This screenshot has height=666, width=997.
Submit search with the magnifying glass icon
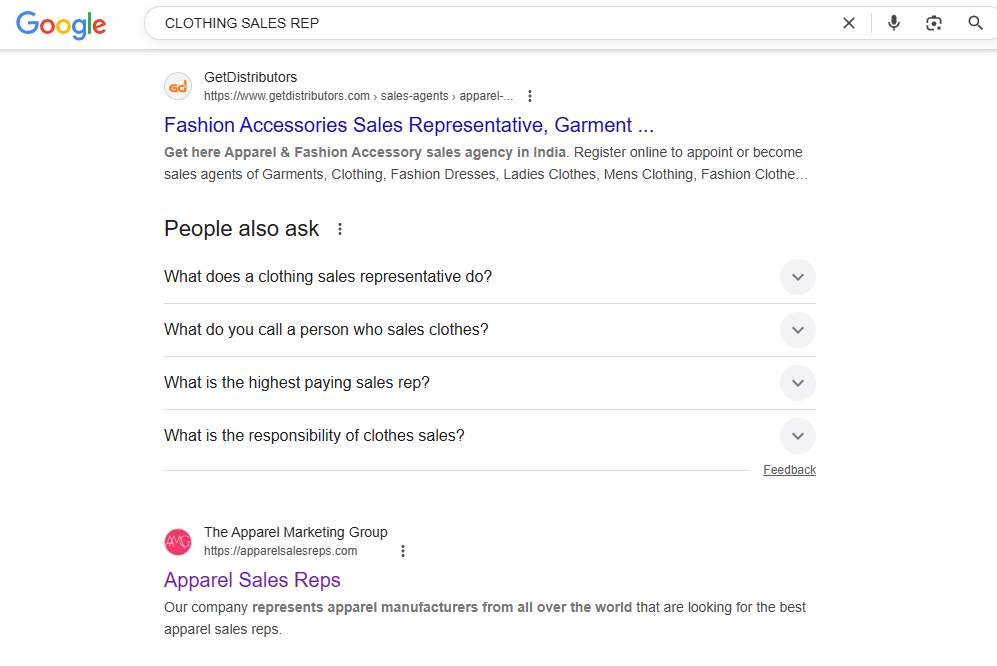coord(975,24)
